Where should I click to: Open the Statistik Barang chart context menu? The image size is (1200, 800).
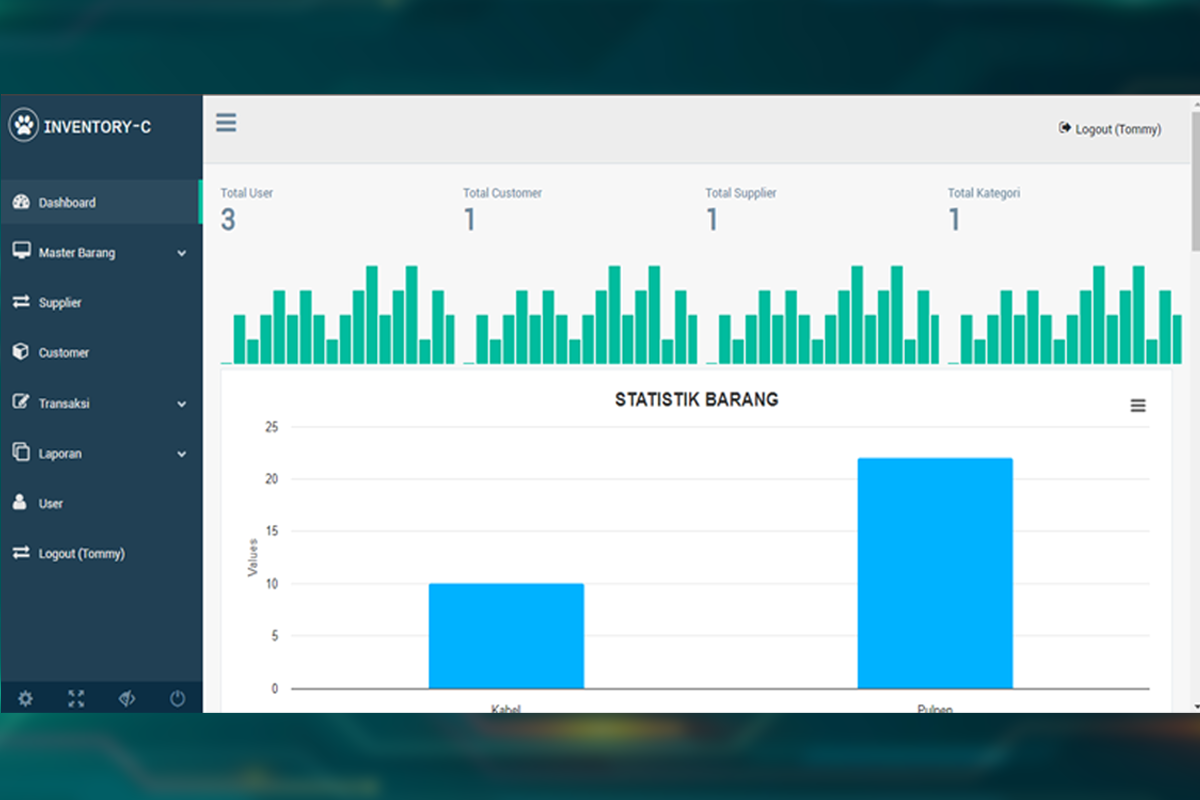1138,406
